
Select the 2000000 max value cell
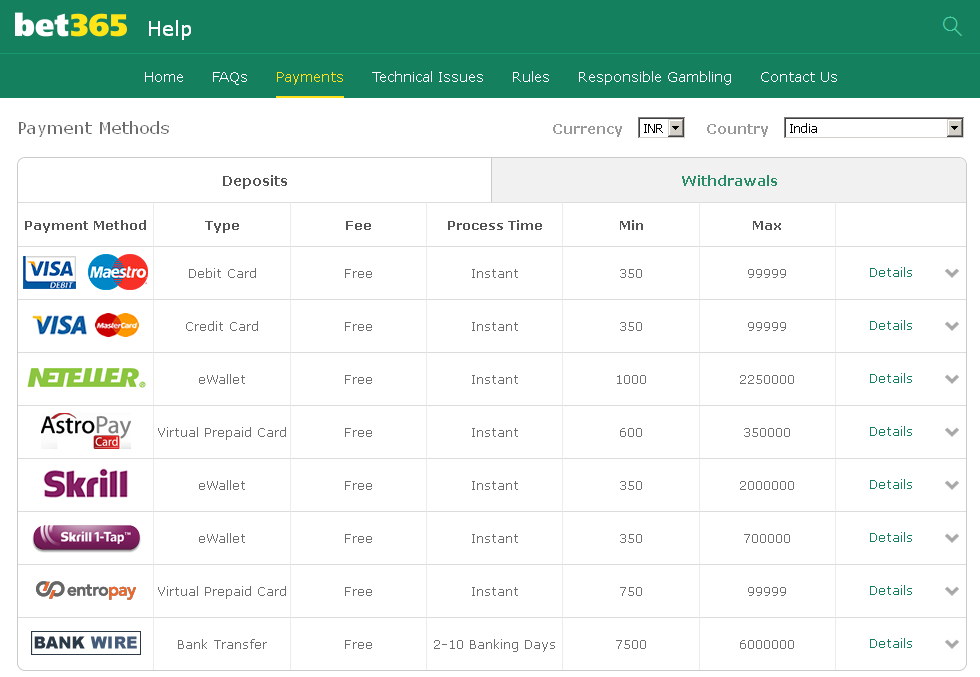(767, 486)
